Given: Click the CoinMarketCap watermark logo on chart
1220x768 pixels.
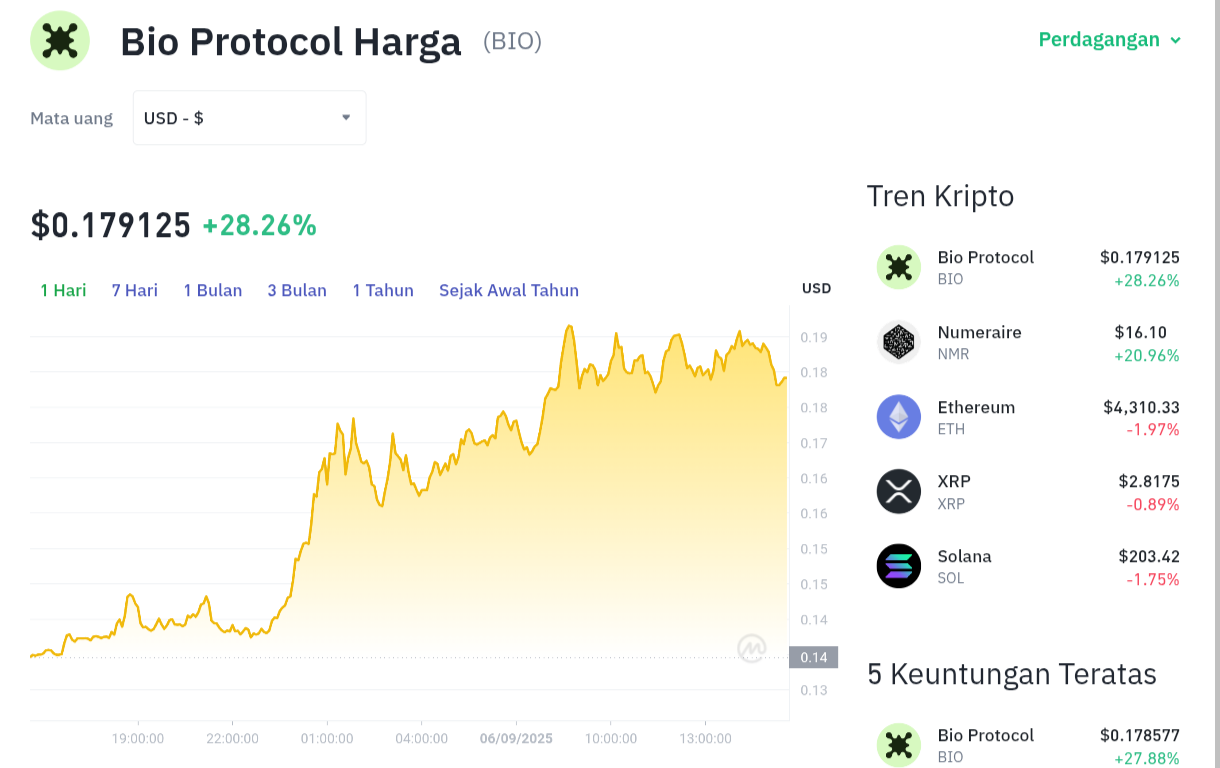Looking at the screenshot, I should [752, 648].
